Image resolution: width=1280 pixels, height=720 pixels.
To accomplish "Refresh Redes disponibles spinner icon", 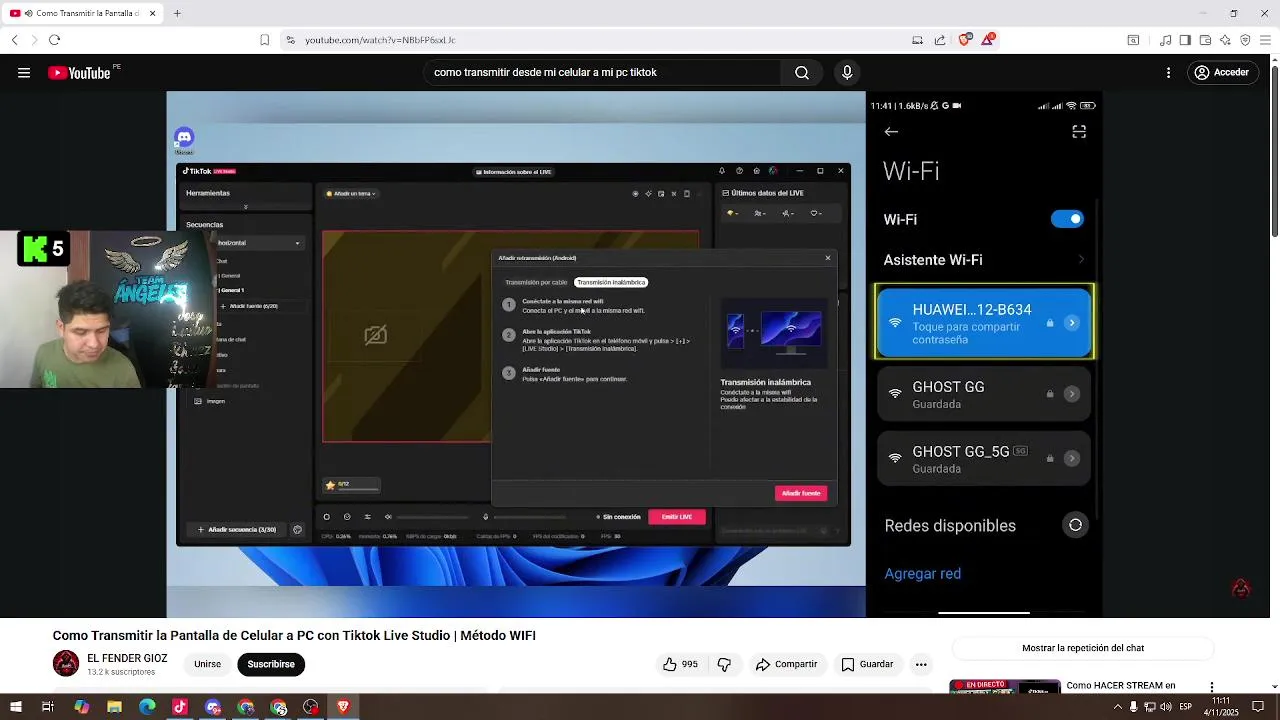I will pyautogui.click(x=1075, y=525).
